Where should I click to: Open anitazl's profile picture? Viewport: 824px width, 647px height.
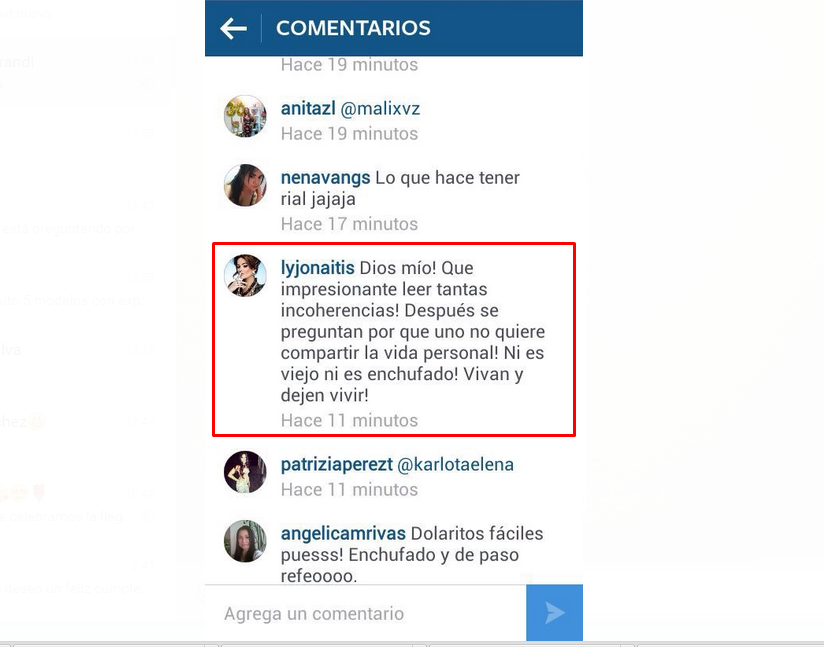(x=245, y=116)
